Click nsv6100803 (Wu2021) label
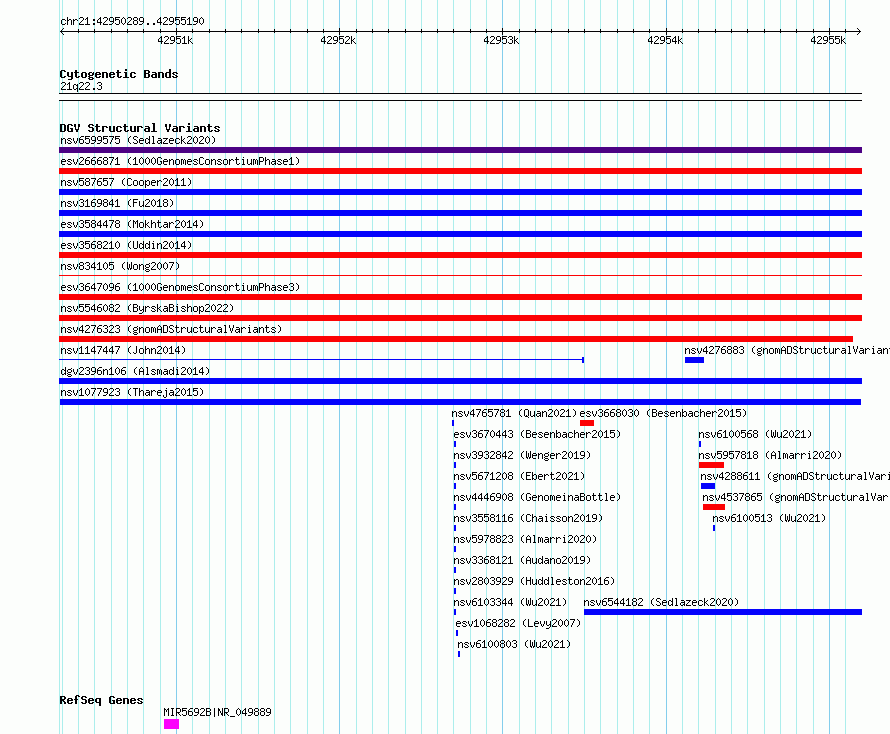This screenshot has height=734, width=890. [514, 644]
